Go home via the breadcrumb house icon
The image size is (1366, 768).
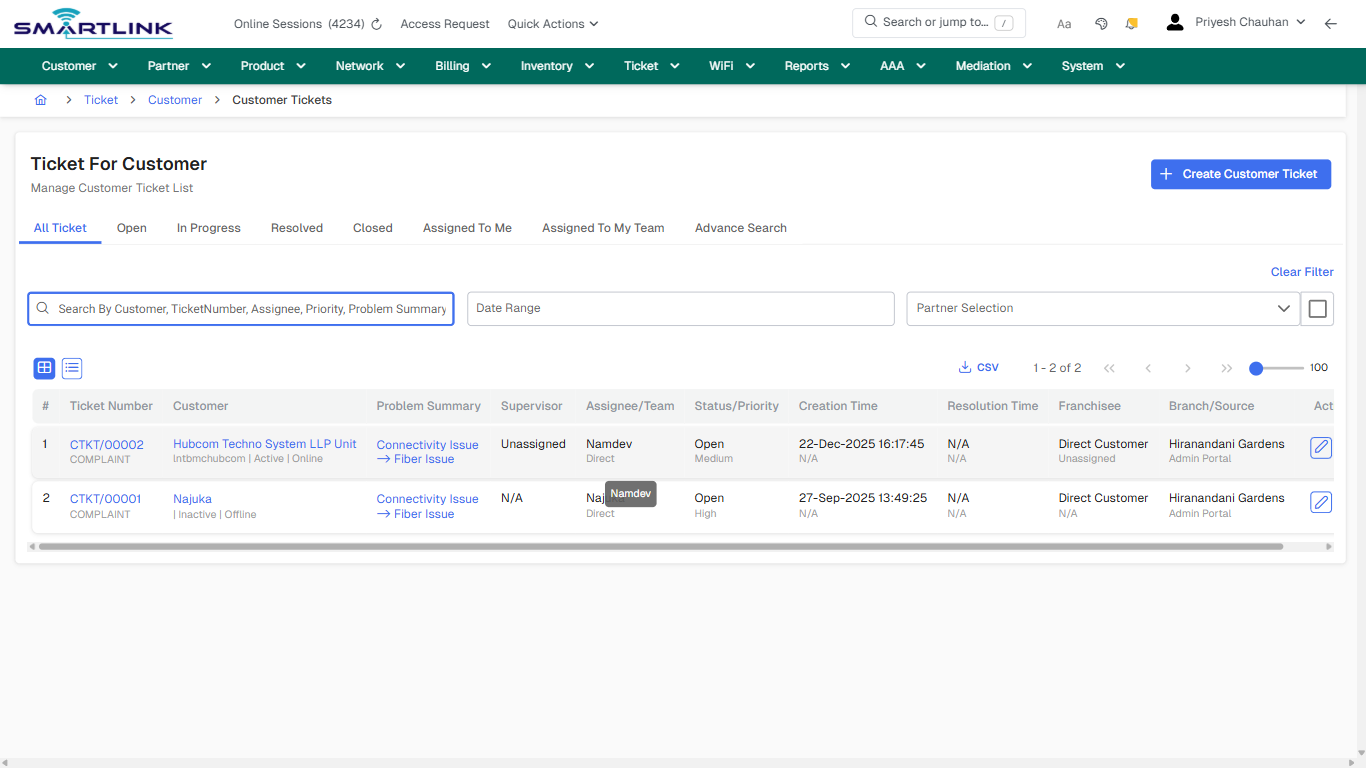41,99
